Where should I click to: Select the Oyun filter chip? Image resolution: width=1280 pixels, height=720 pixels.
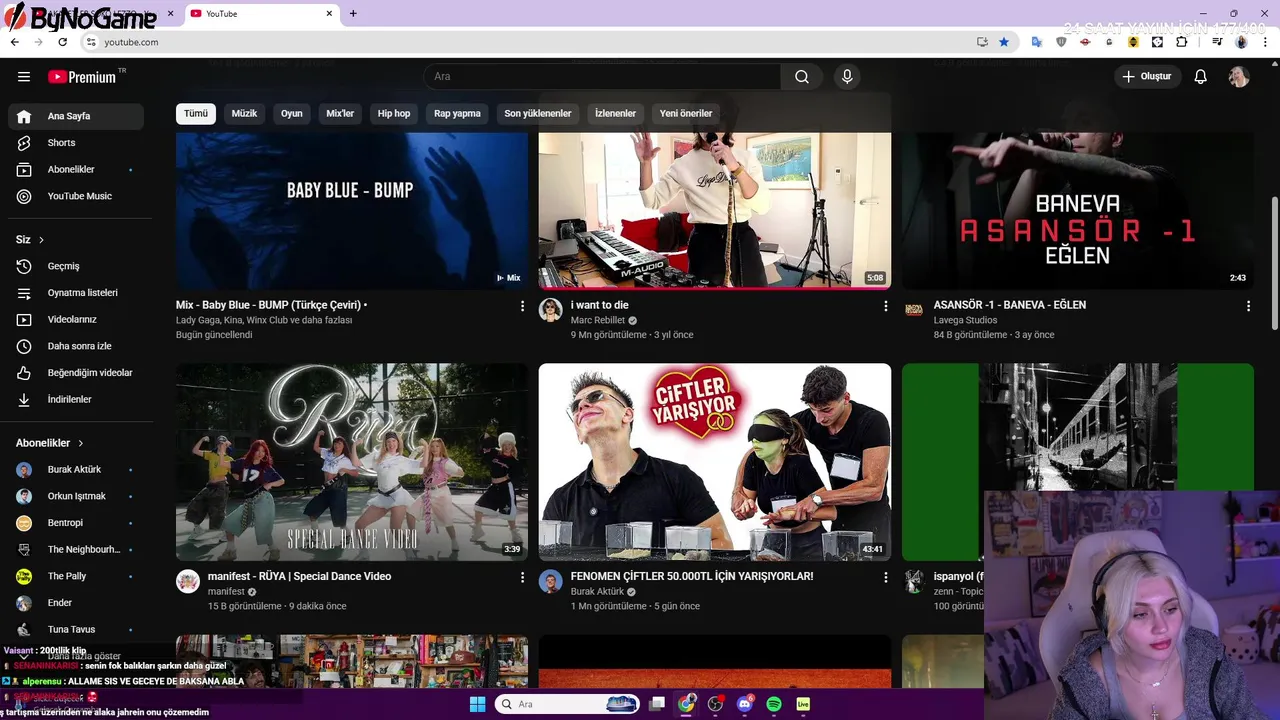(292, 113)
